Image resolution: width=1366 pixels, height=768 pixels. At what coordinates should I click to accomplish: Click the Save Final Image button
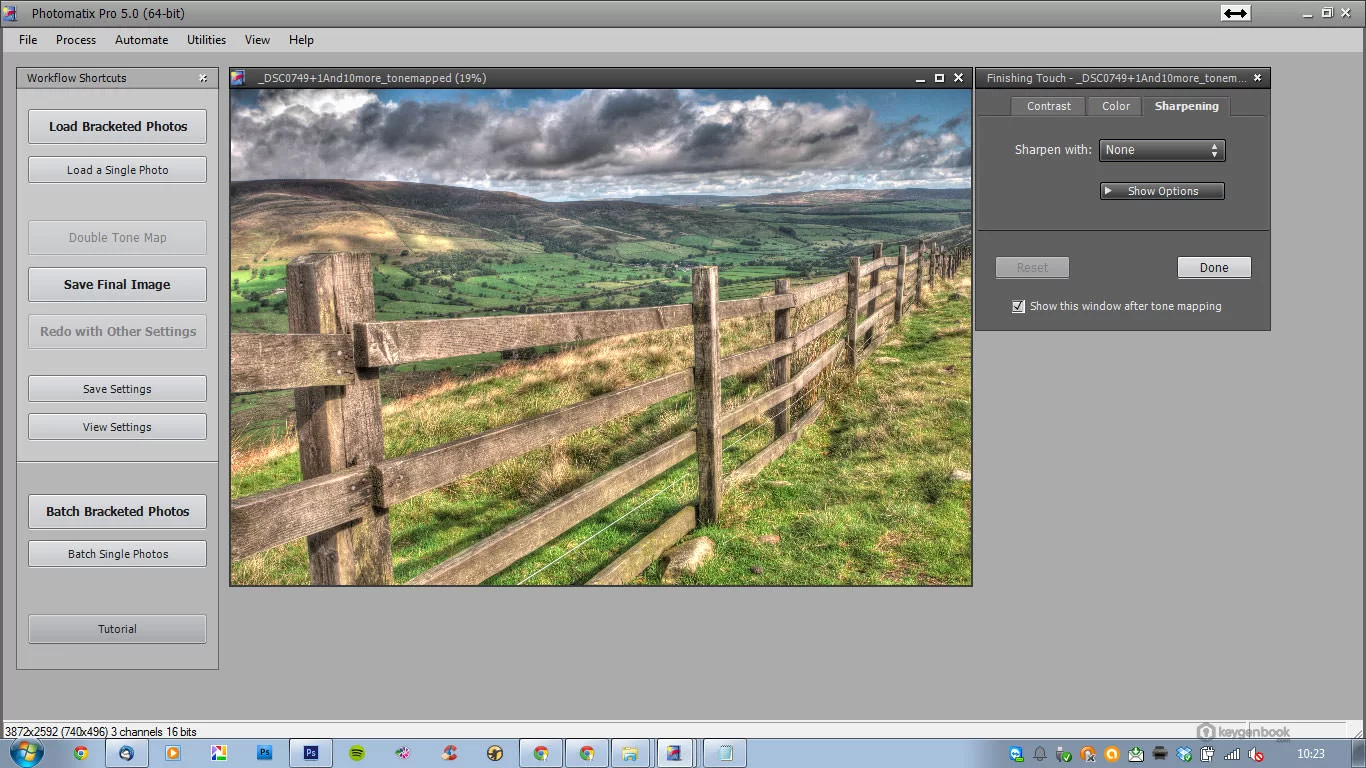[x=117, y=285]
